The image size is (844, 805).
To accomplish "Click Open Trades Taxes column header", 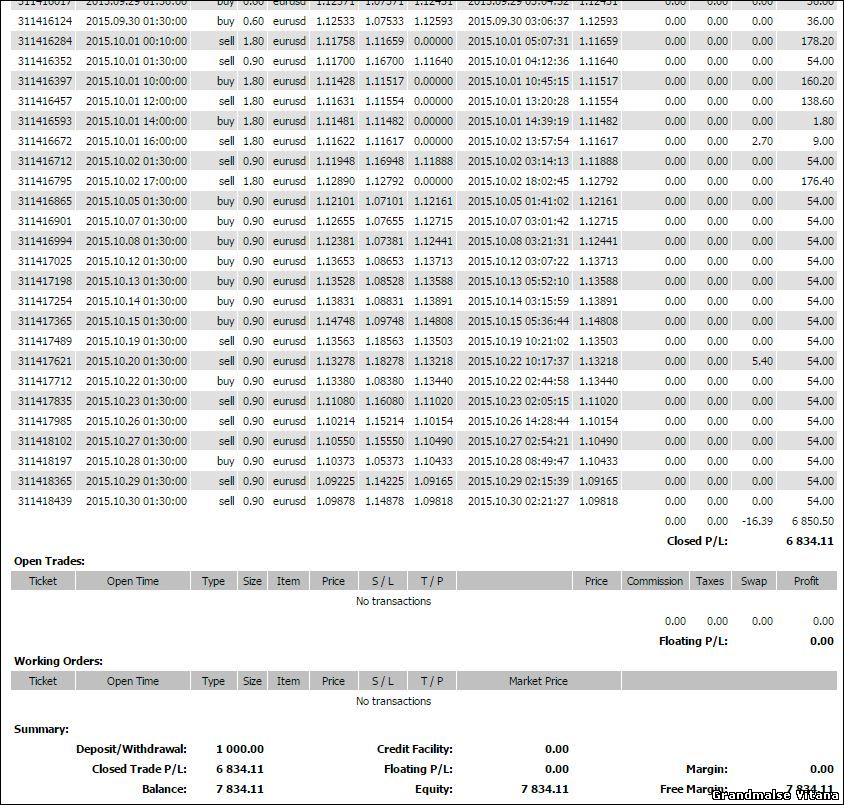I will tap(709, 581).
